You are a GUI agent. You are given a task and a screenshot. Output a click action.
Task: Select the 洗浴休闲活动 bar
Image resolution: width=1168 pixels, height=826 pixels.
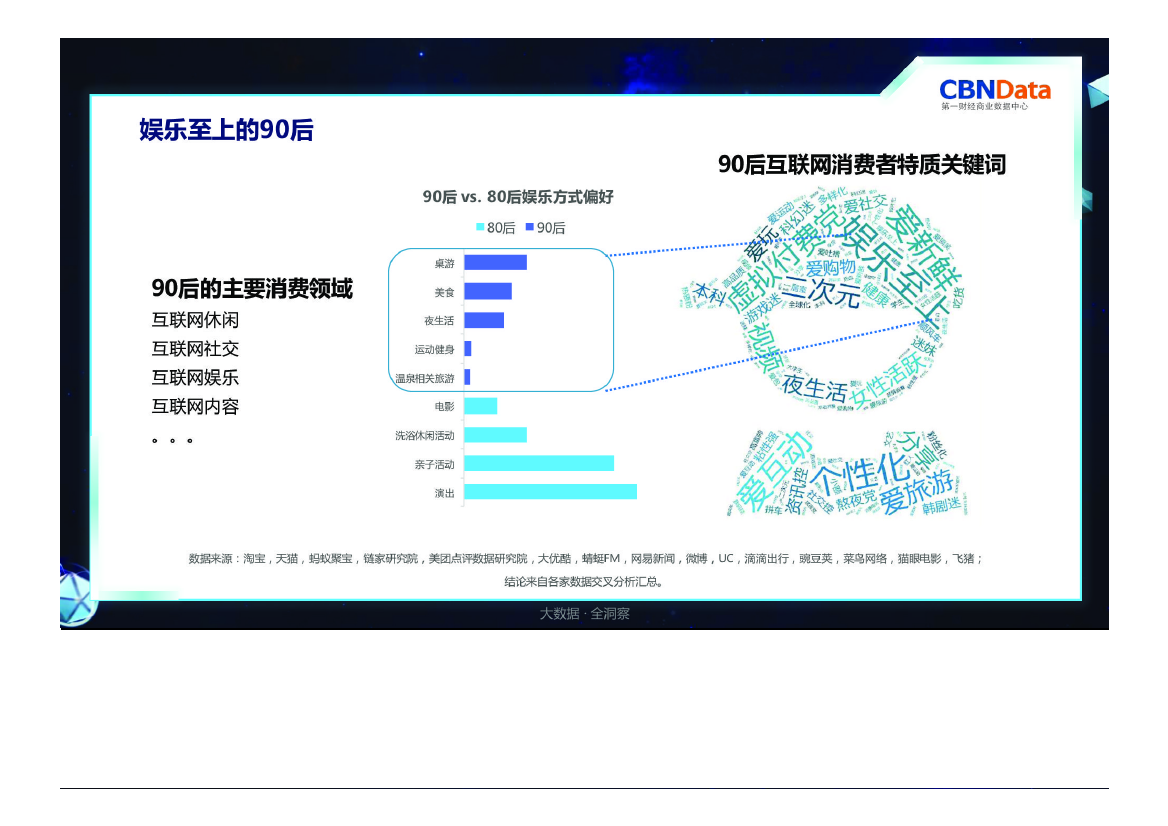pos(495,435)
